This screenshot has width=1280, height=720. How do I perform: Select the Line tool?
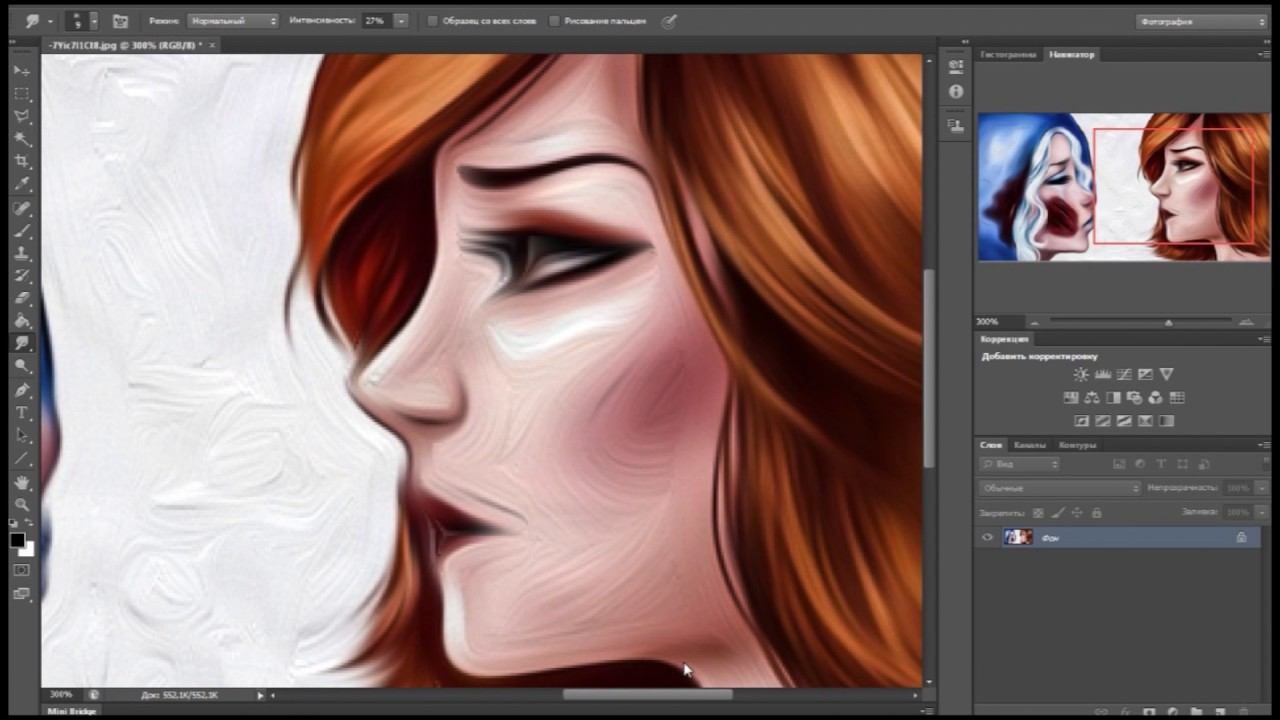[22, 459]
